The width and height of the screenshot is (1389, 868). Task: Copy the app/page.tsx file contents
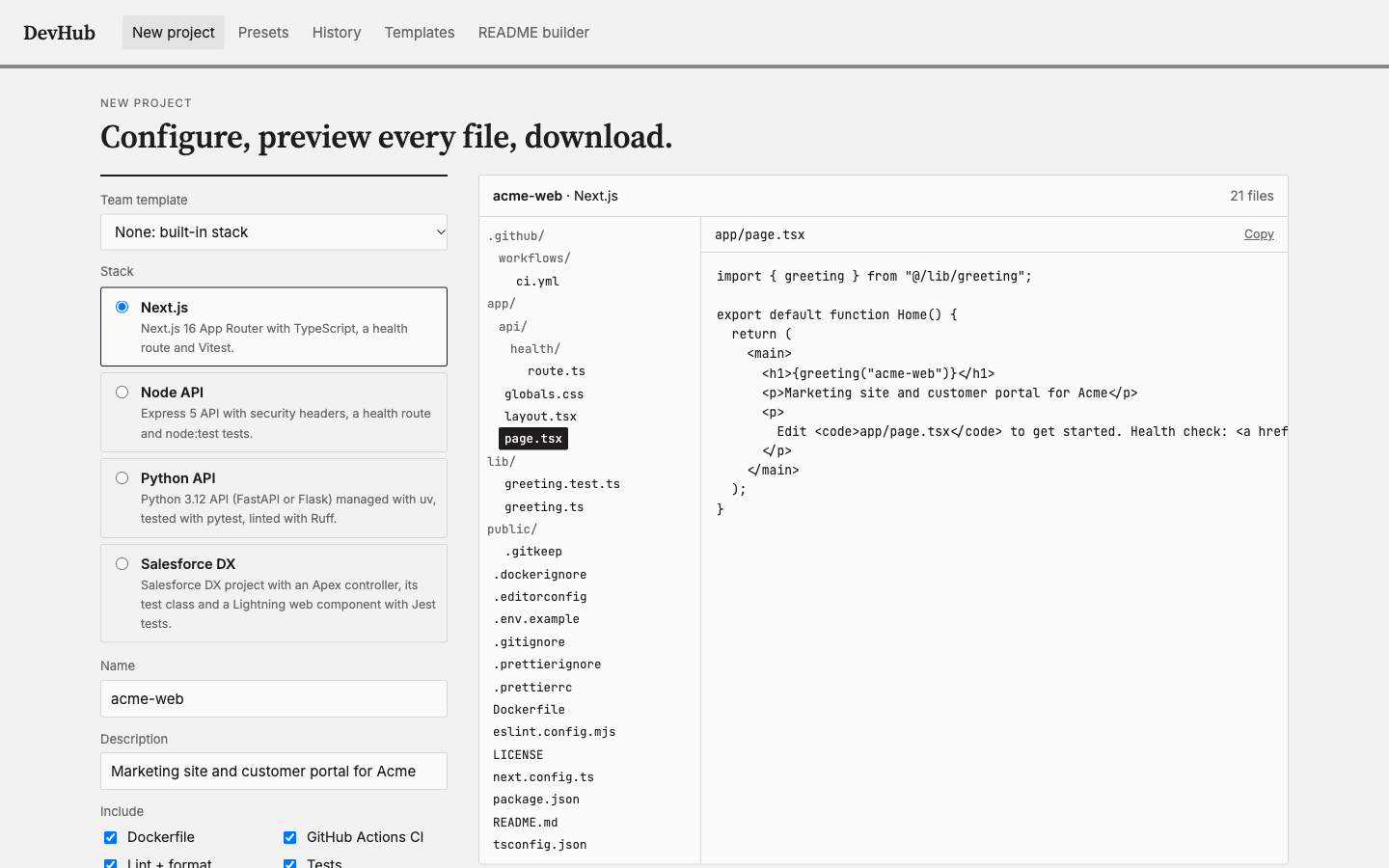(1259, 234)
